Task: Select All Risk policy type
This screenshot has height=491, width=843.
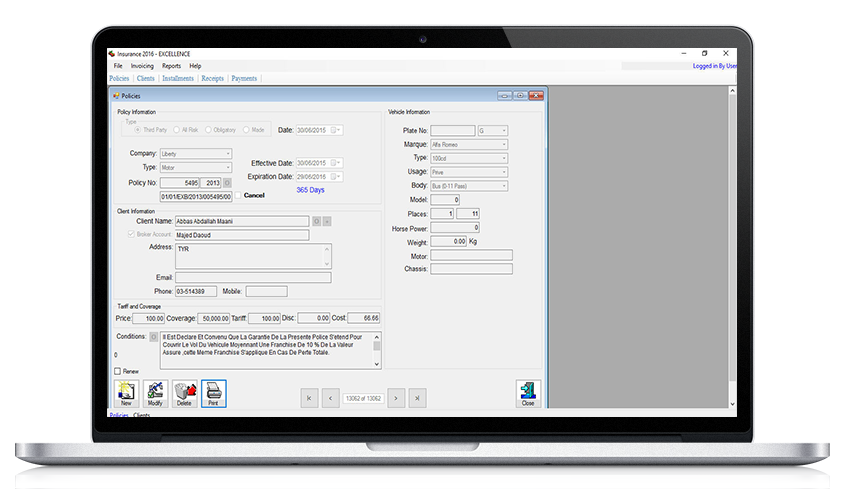Action: [176, 130]
